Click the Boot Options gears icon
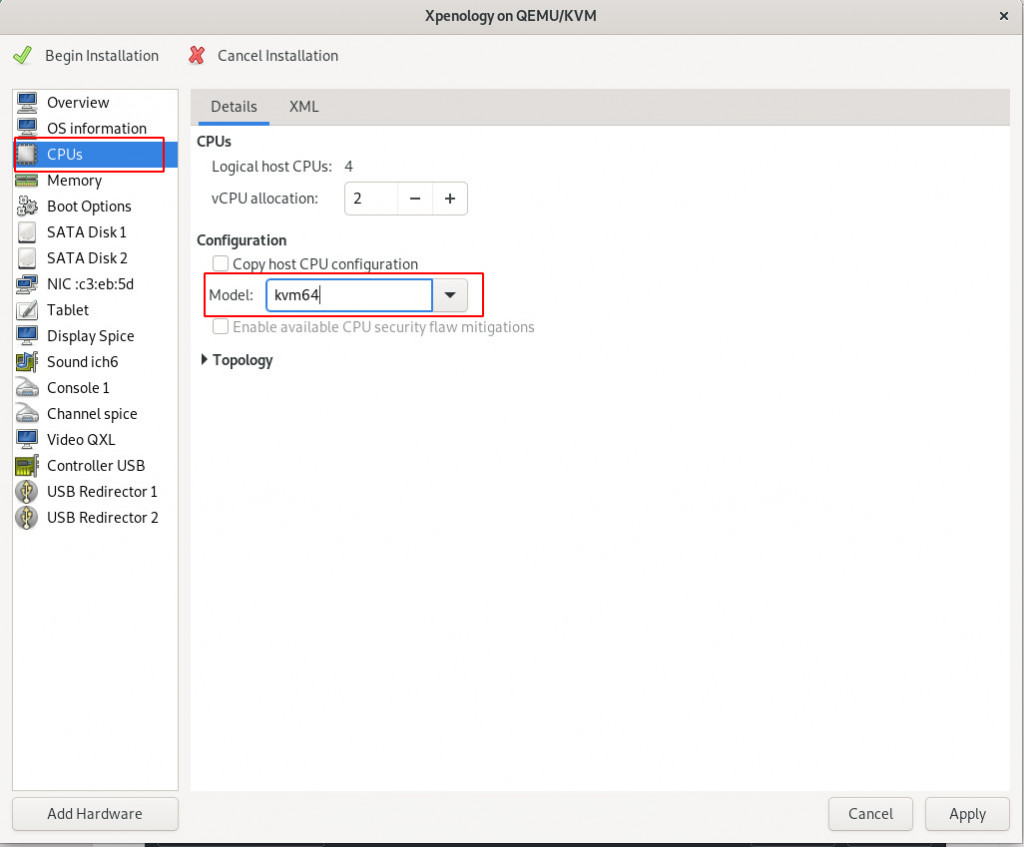 (27, 206)
